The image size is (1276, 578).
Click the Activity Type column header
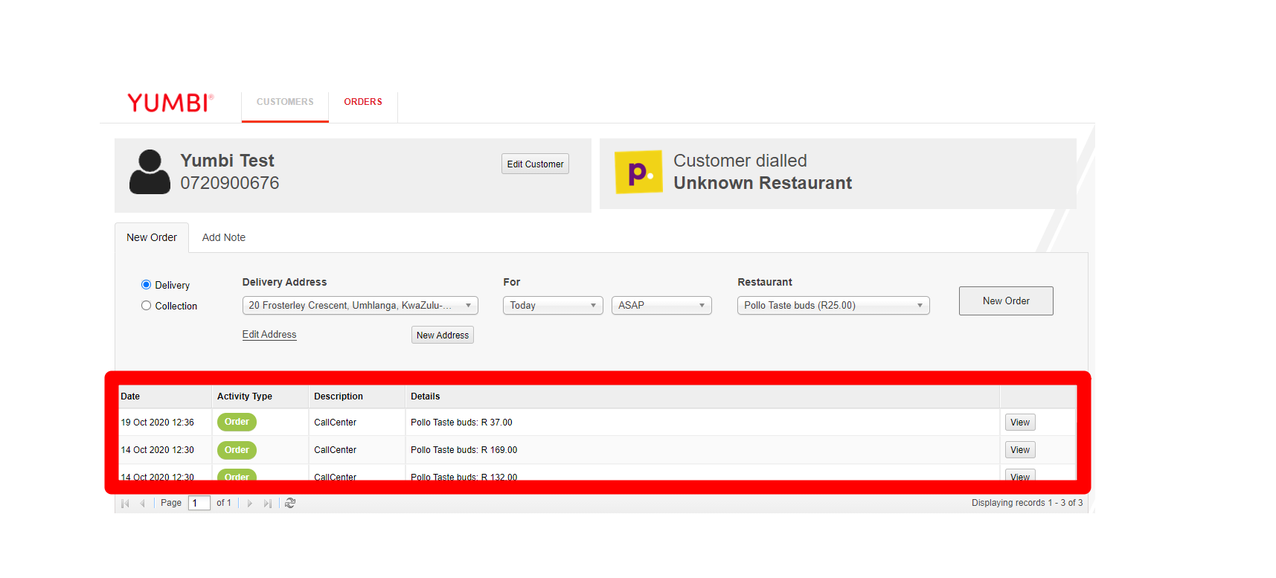[x=262, y=397]
